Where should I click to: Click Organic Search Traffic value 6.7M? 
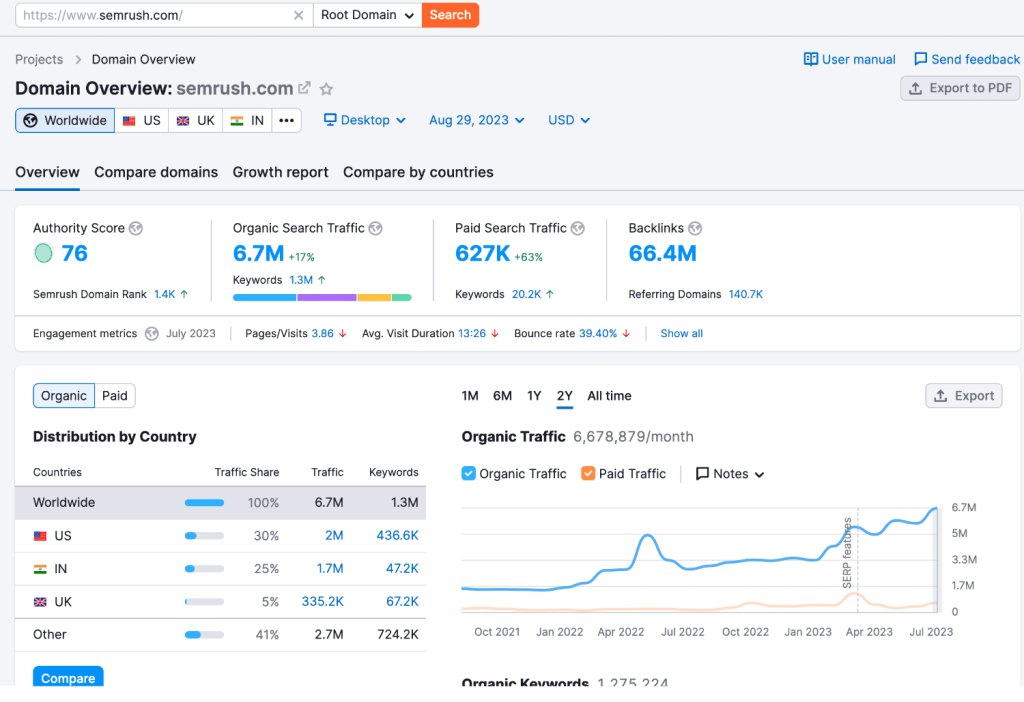(259, 253)
